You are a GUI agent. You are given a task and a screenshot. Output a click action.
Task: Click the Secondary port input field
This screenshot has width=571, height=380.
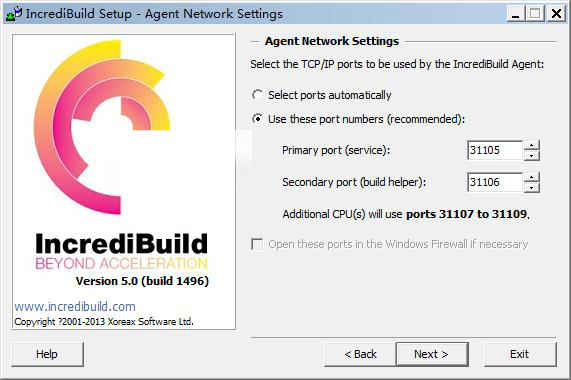pyautogui.click(x=495, y=182)
